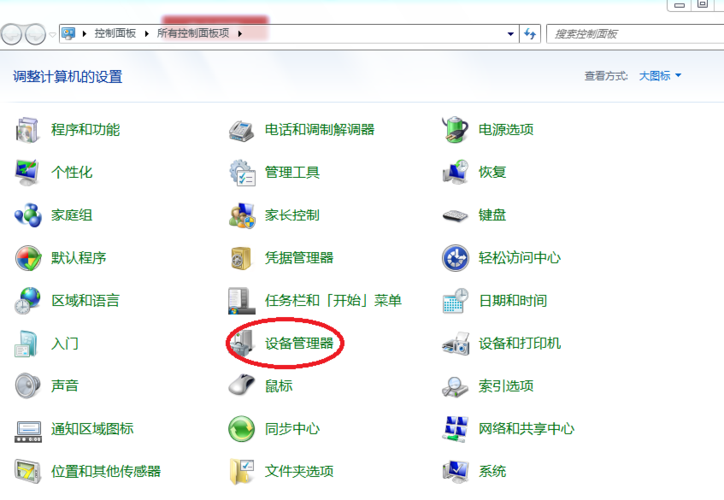Viewport: 724px width, 500px height.
Task: Open the 程序和功能 text link
Action: pyautogui.click(x=85, y=130)
